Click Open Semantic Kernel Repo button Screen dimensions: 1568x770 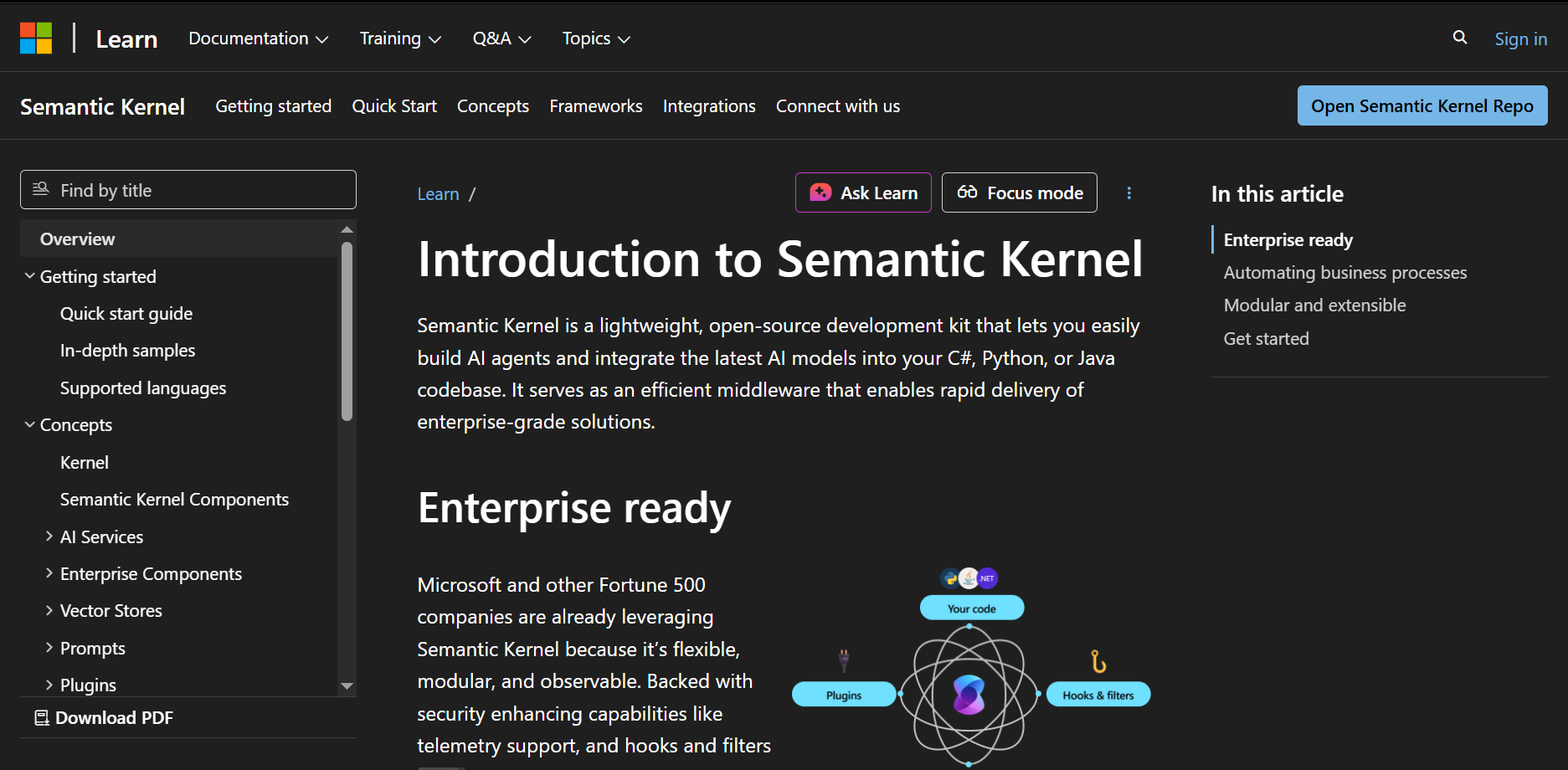click(1421, 105)
